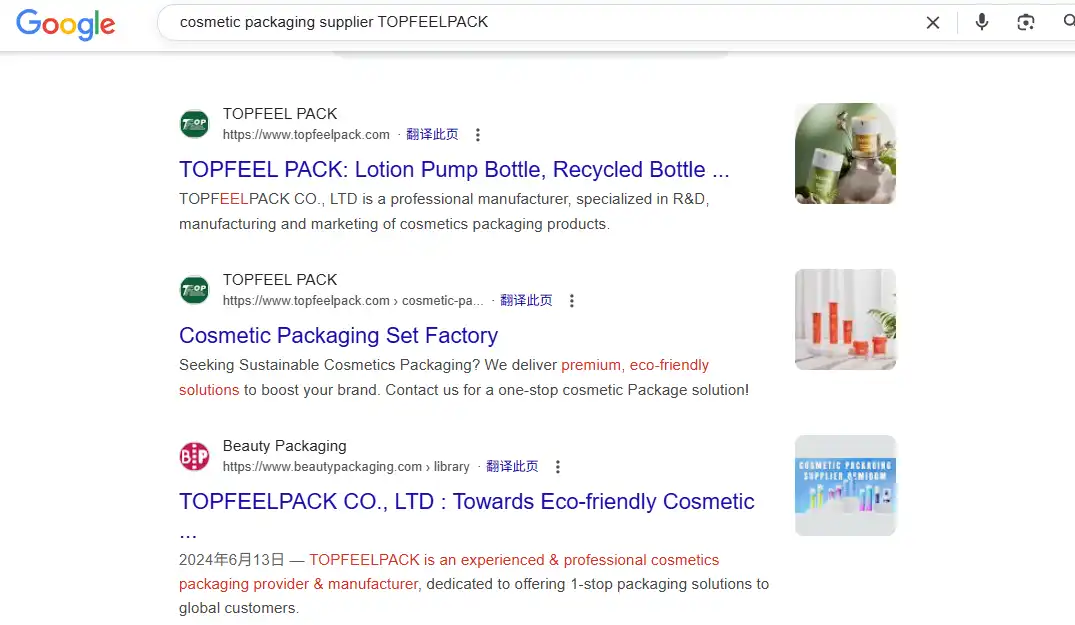Click 翻译此页 on the Beauty Packaging result
Image resolution: width=1075 pixels, height=625 pixels.
(x=513, y=466)
